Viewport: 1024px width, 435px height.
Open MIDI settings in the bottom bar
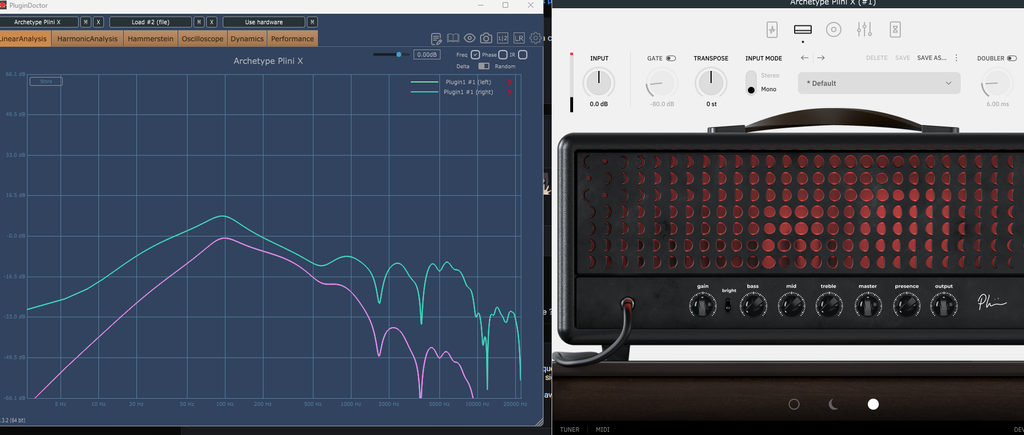603,429
